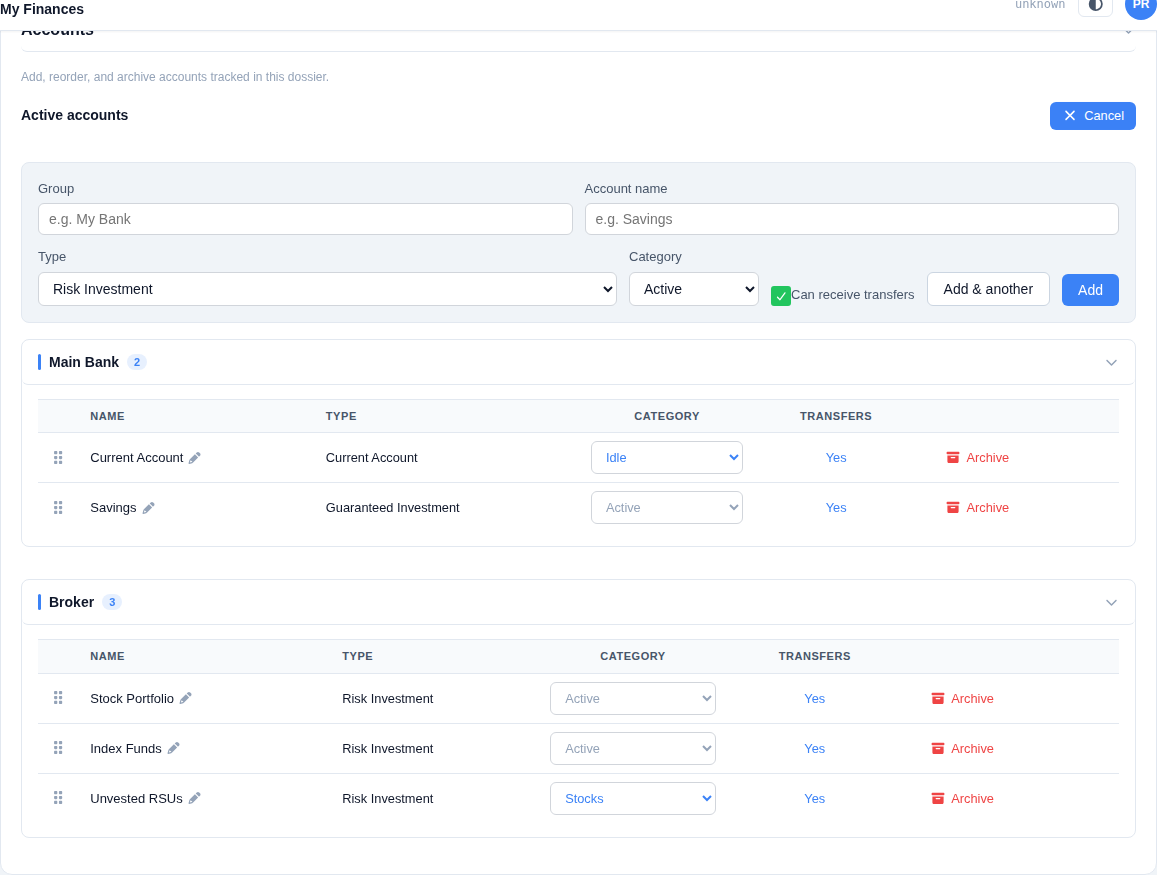
Task: Click the Index Funds account name
Action: [x=125, y=748]
